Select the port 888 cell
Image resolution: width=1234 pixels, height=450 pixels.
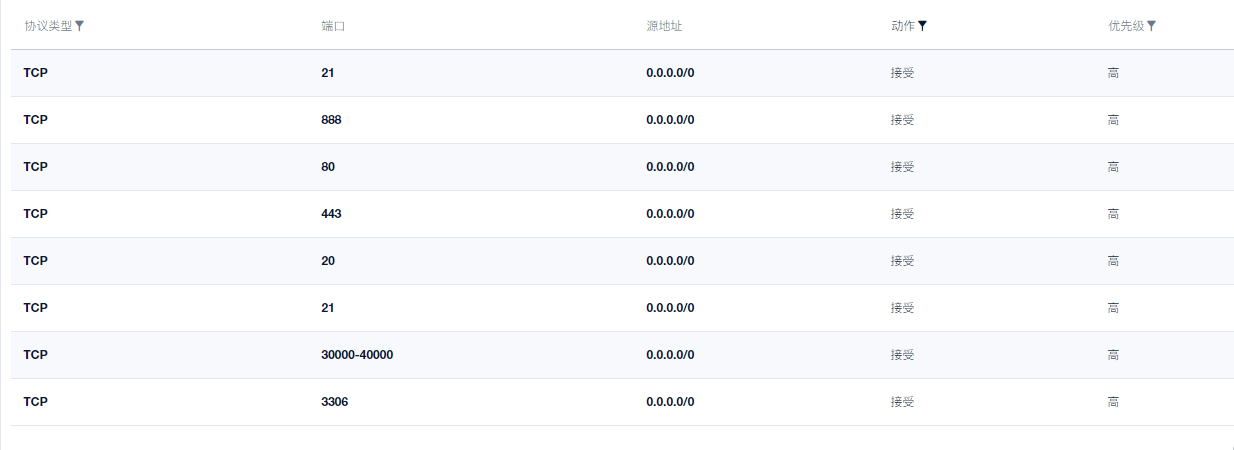click(x=332, y=120)
